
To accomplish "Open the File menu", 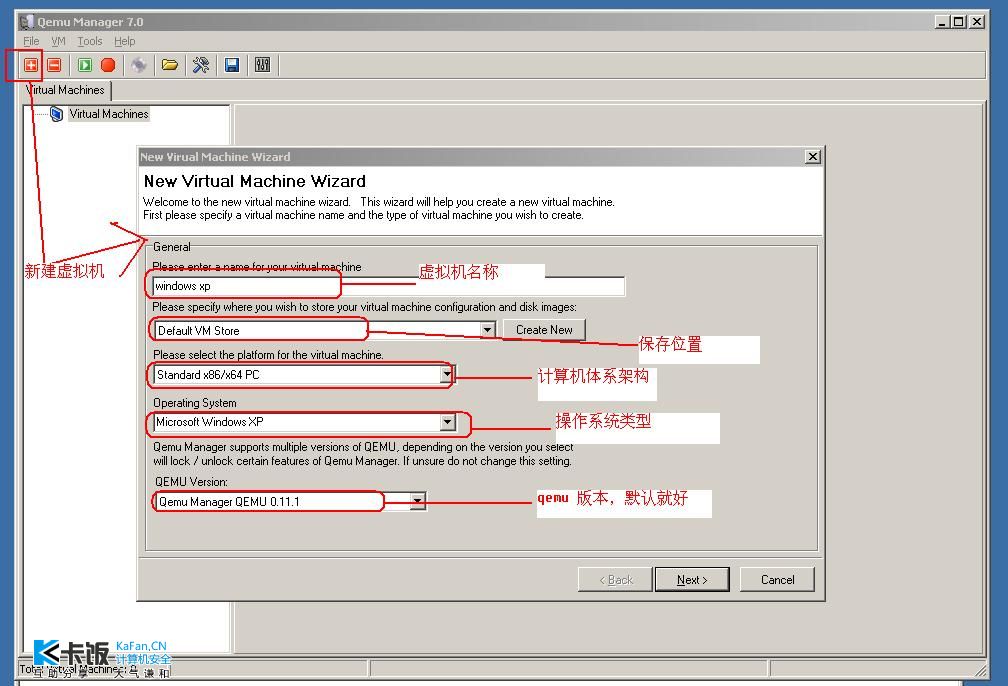I will pyautogui.click(x=31, y=41).
